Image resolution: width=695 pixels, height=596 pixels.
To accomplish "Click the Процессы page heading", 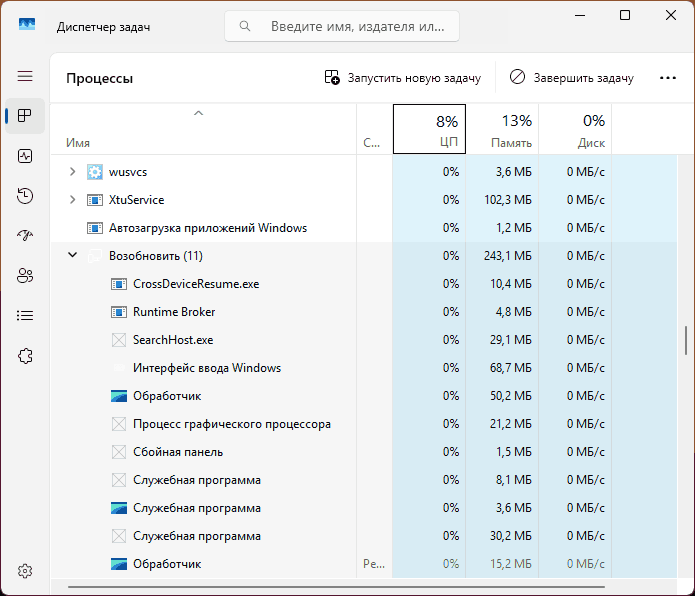I will pyautogui.click(x=100, y=78).
